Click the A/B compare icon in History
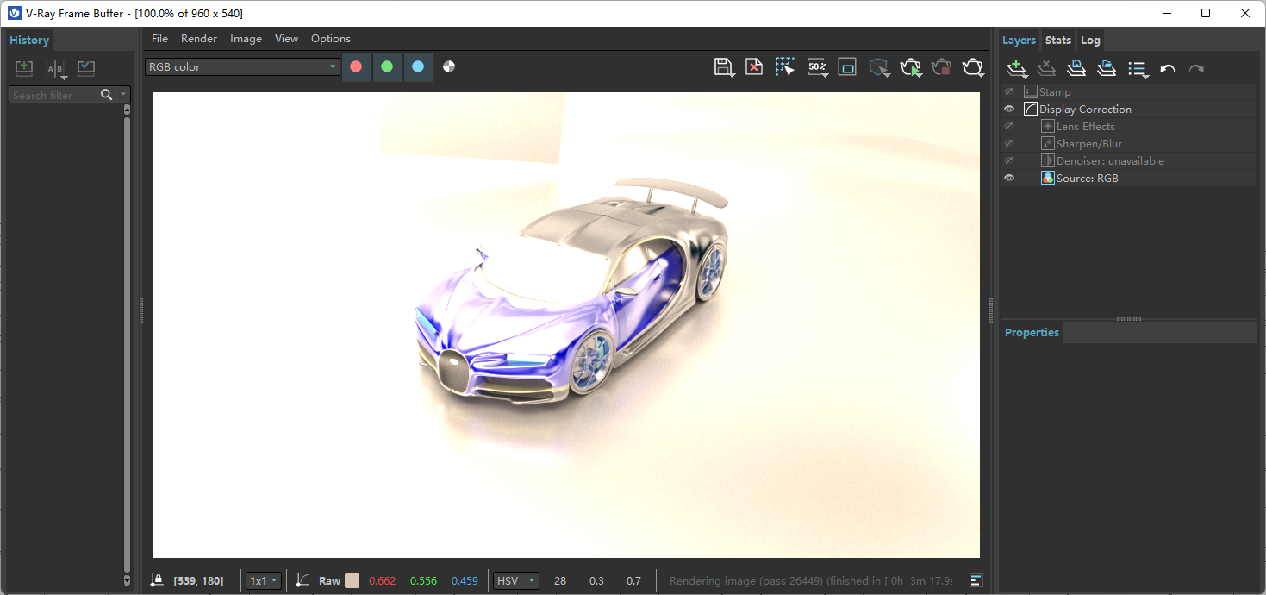The height and width of the screenshot is (595, 1266). [56, 68]
